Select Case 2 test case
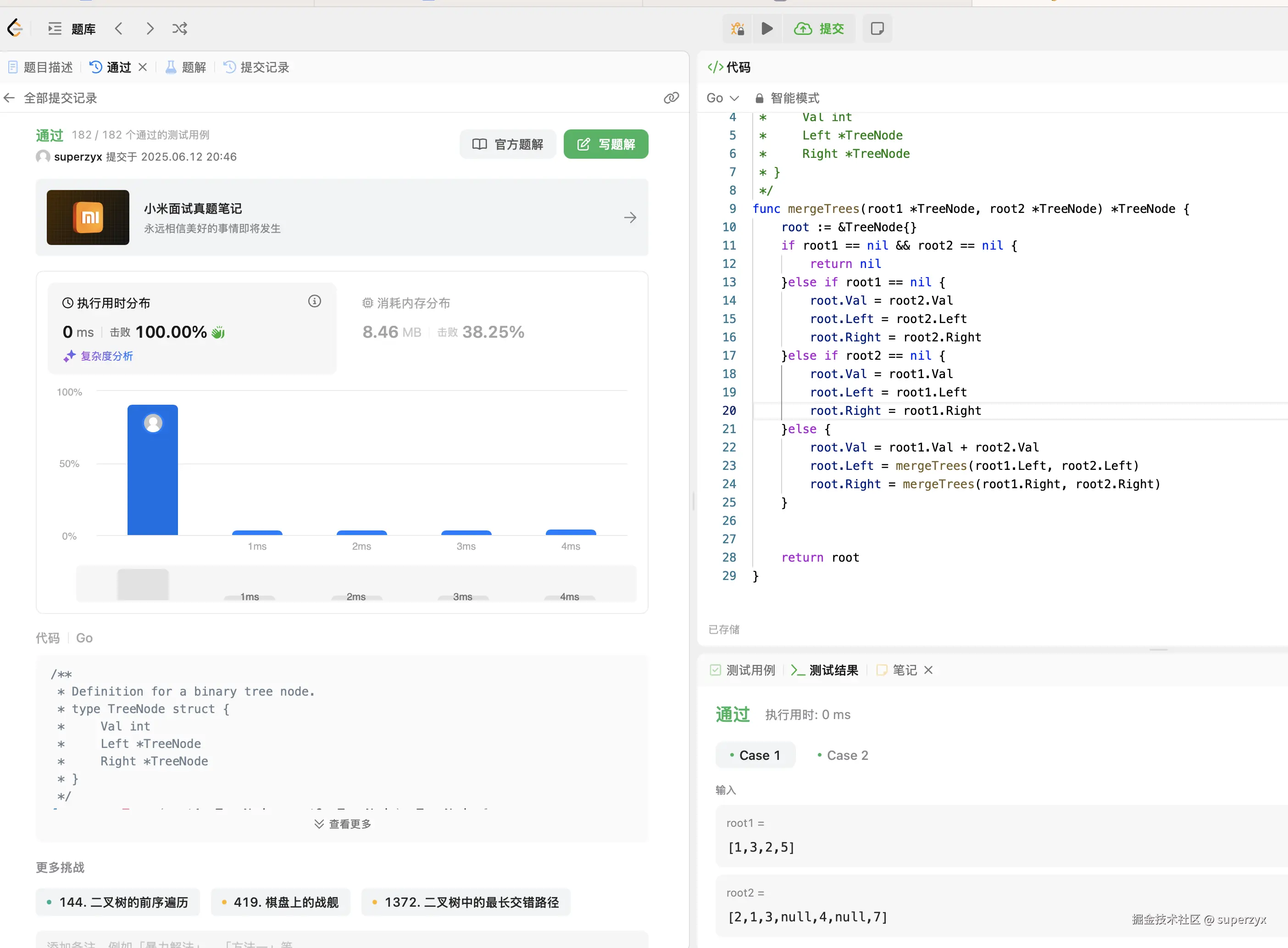 point(842,755)
